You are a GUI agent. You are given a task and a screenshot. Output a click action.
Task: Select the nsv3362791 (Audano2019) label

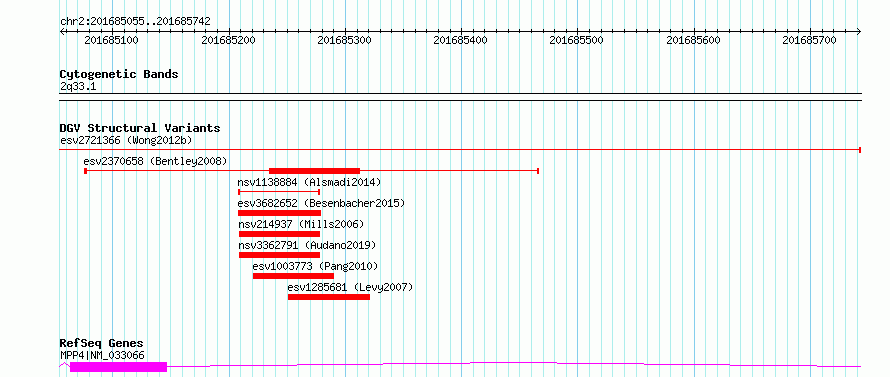click(307, 245)
